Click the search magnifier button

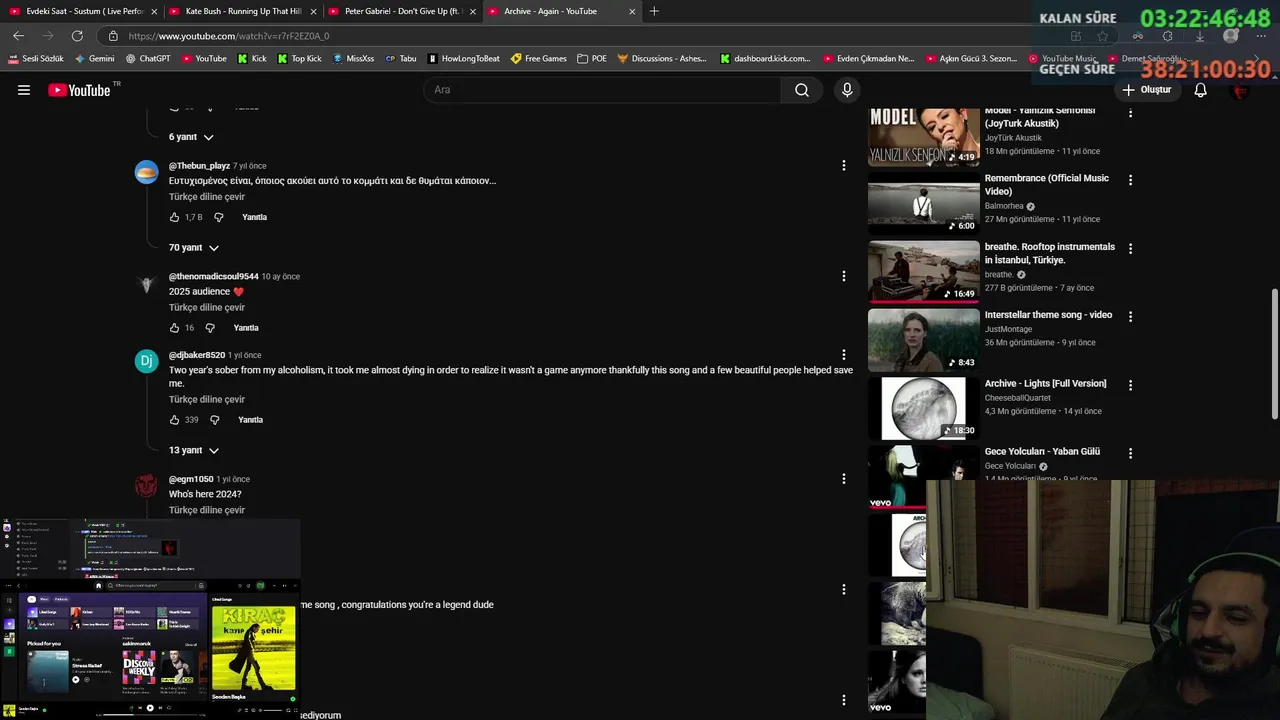point(802,90)
